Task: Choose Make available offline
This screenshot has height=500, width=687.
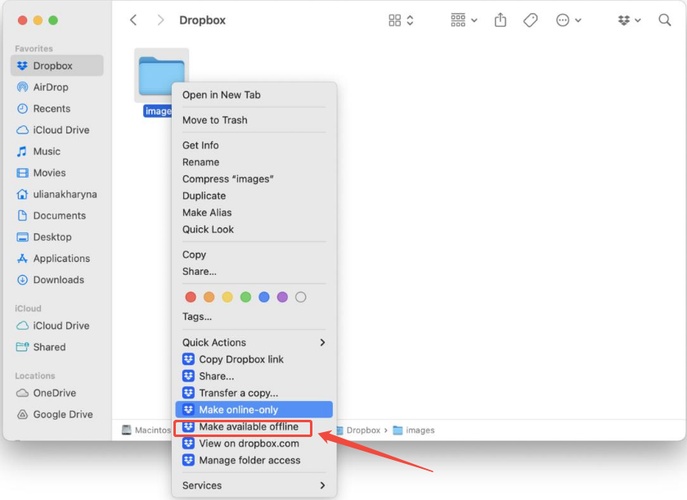Action: pyautogui.click(x=254, y=427)
